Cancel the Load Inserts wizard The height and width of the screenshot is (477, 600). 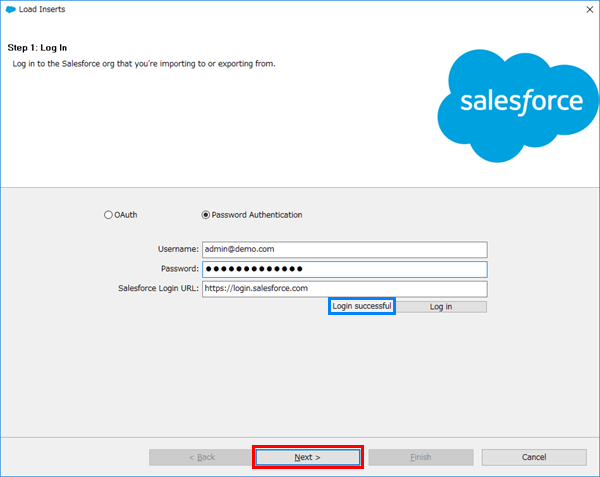coord(534,457)
